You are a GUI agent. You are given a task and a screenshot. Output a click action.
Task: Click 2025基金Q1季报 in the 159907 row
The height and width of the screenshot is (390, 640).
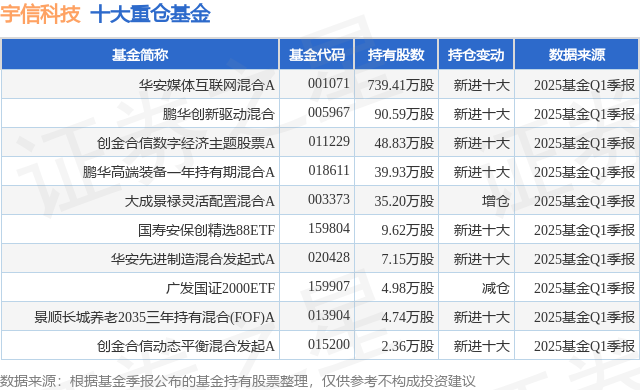click(584, 288)
